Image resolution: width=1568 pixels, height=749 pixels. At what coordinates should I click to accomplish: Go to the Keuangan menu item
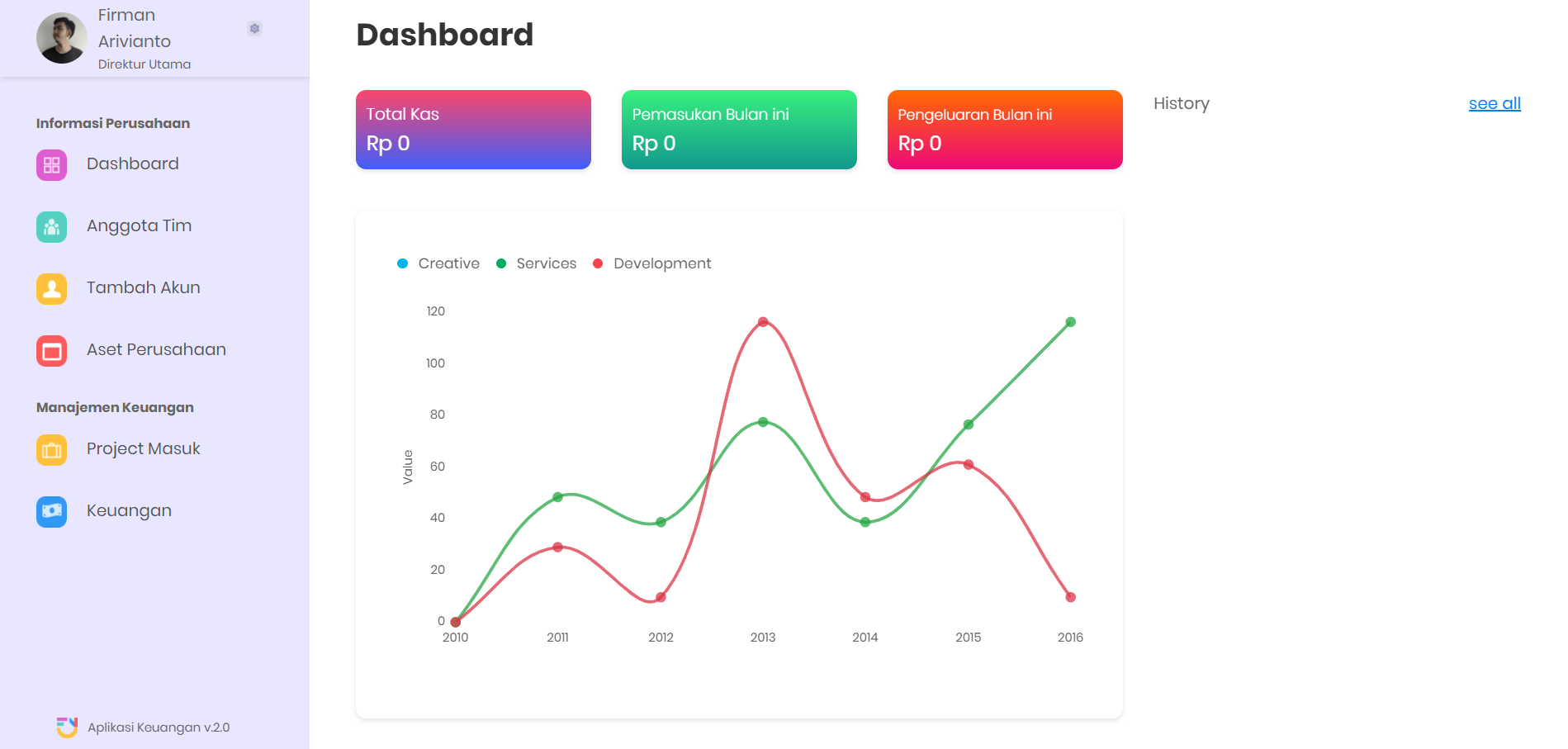point(129,511)
